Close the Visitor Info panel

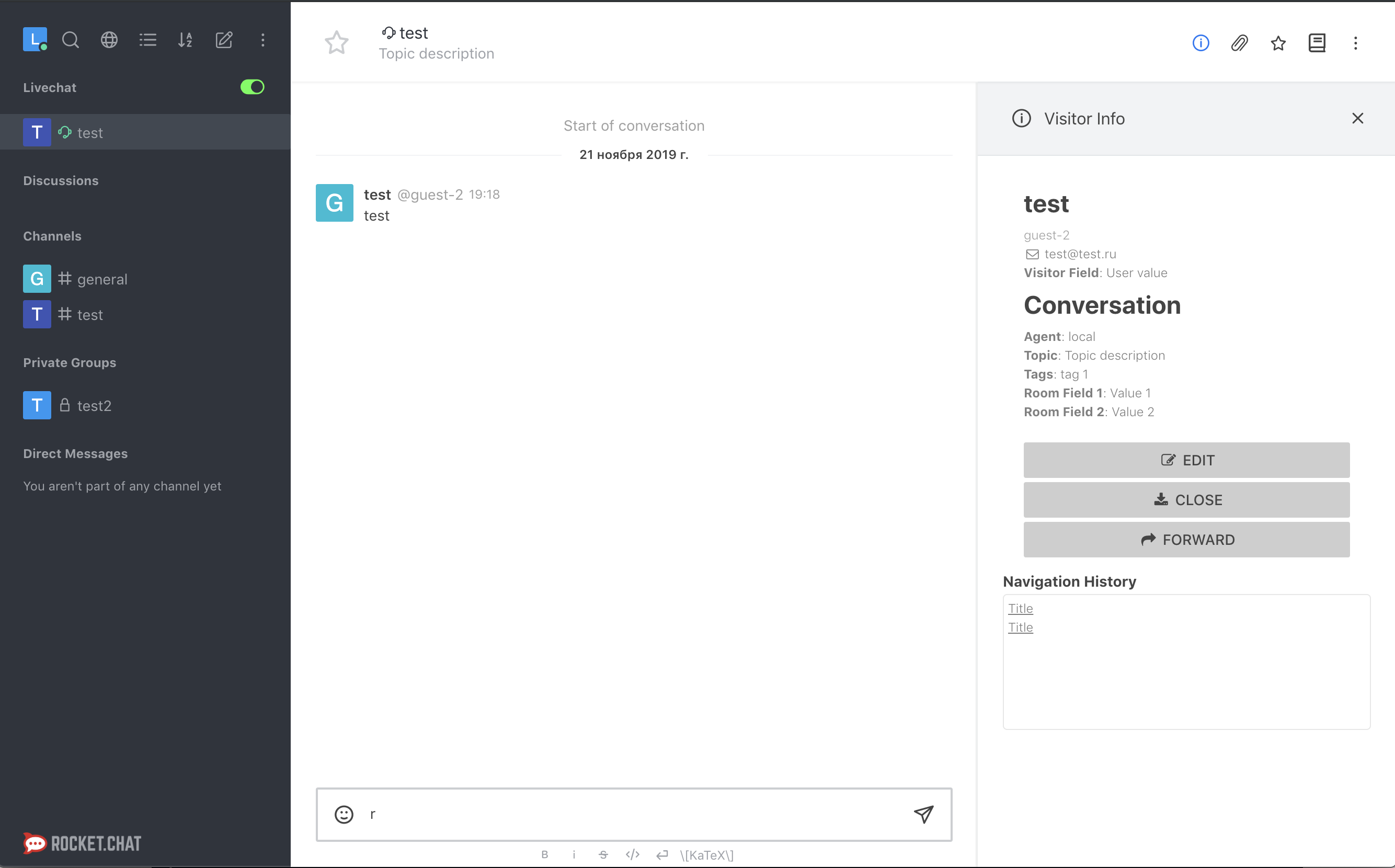point(1357,118)
